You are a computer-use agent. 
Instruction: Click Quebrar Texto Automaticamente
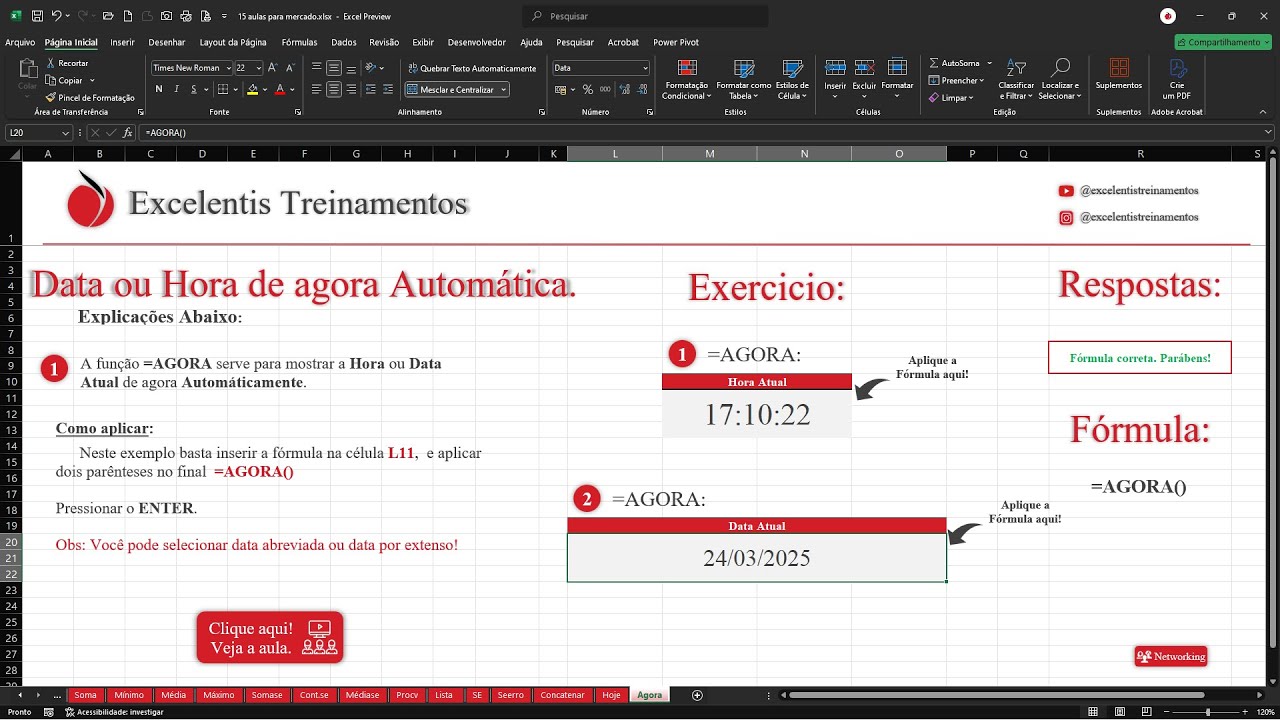pyautogui.click(x=471, y=68)
